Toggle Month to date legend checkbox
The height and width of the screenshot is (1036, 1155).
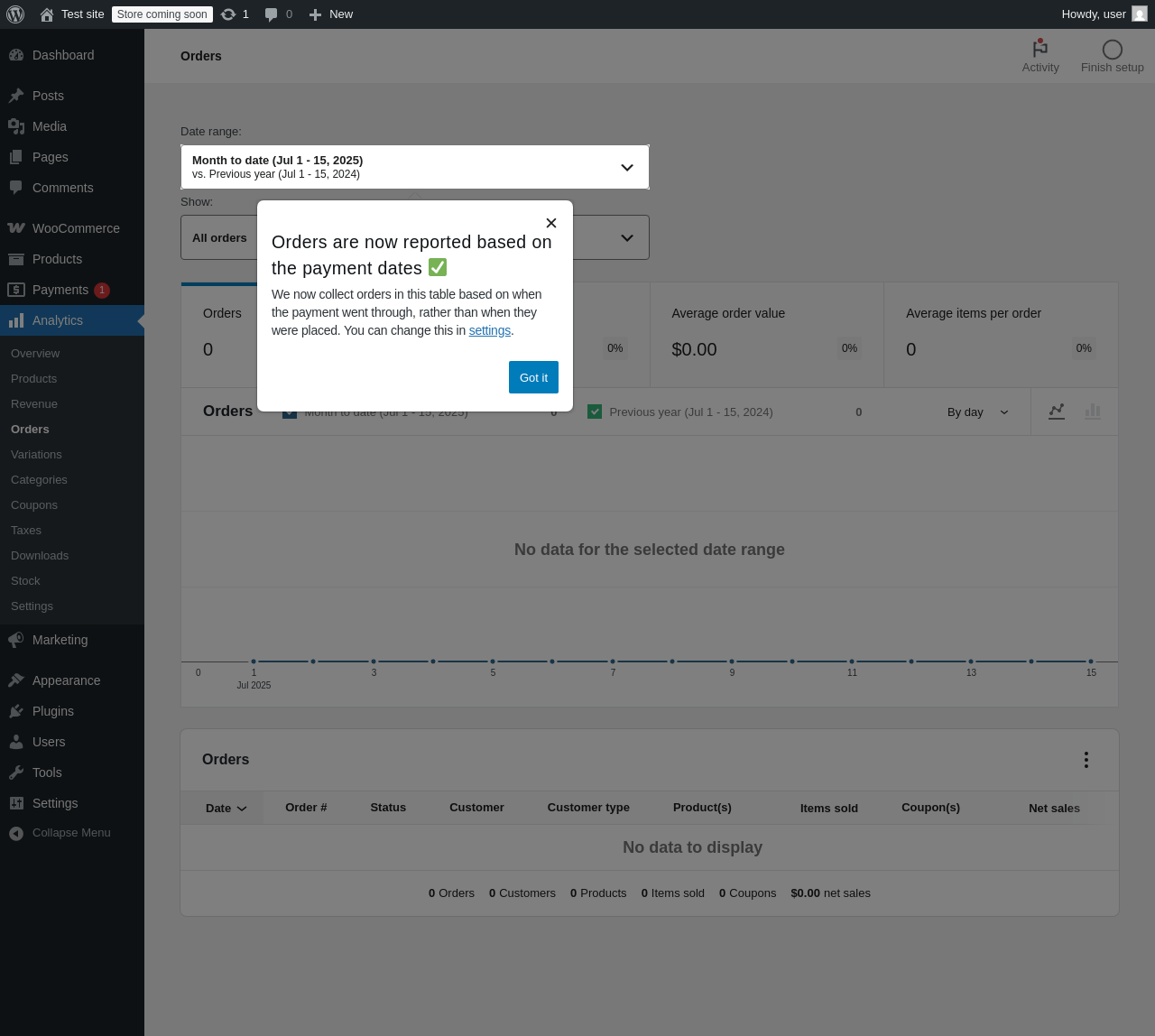(290, 415)
